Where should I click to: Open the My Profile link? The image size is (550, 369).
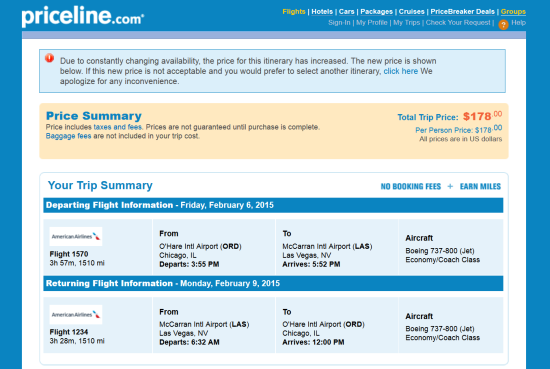(x=372, y=23)
